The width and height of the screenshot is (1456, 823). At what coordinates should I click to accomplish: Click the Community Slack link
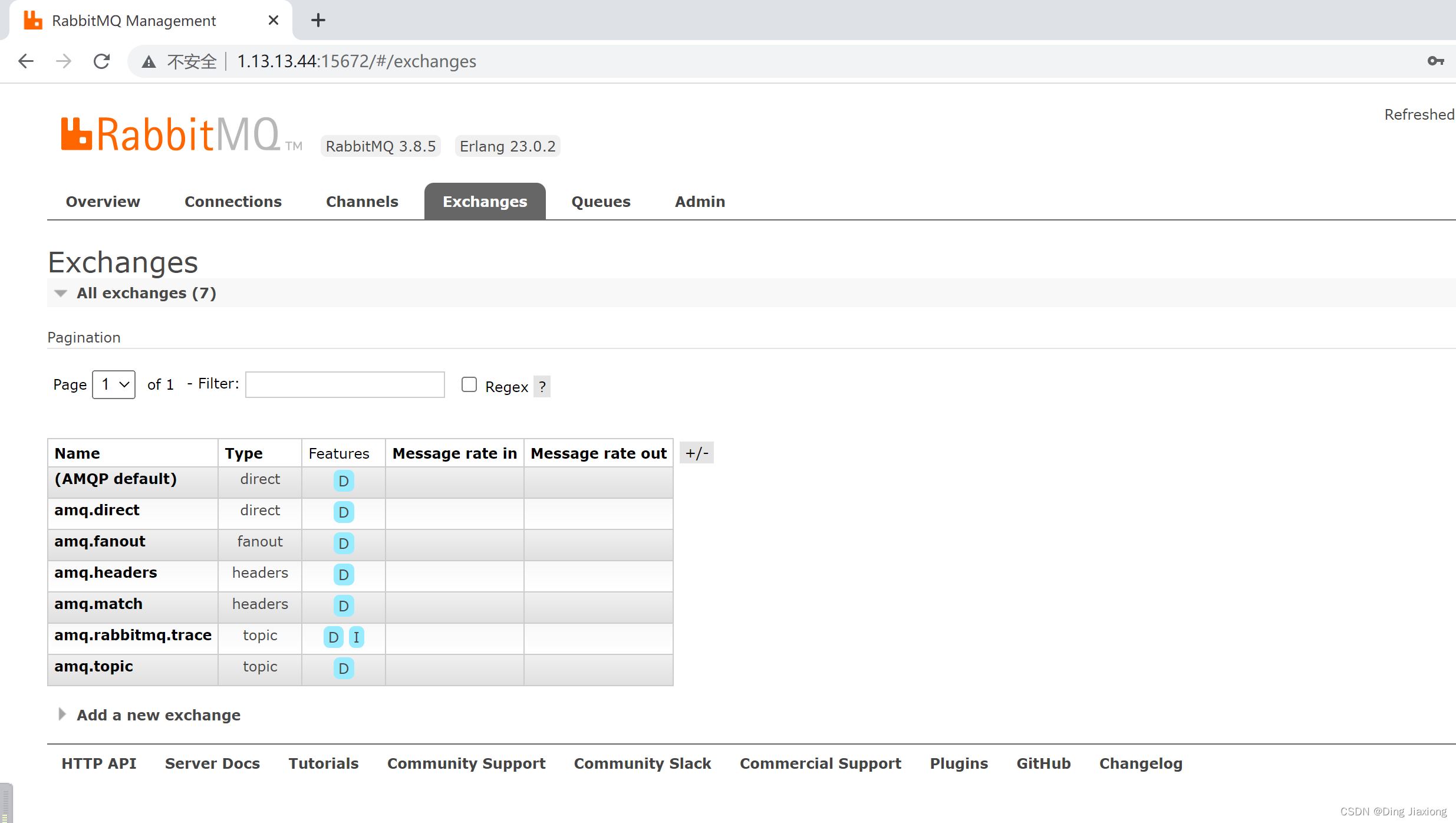click(x=642, y=763)
